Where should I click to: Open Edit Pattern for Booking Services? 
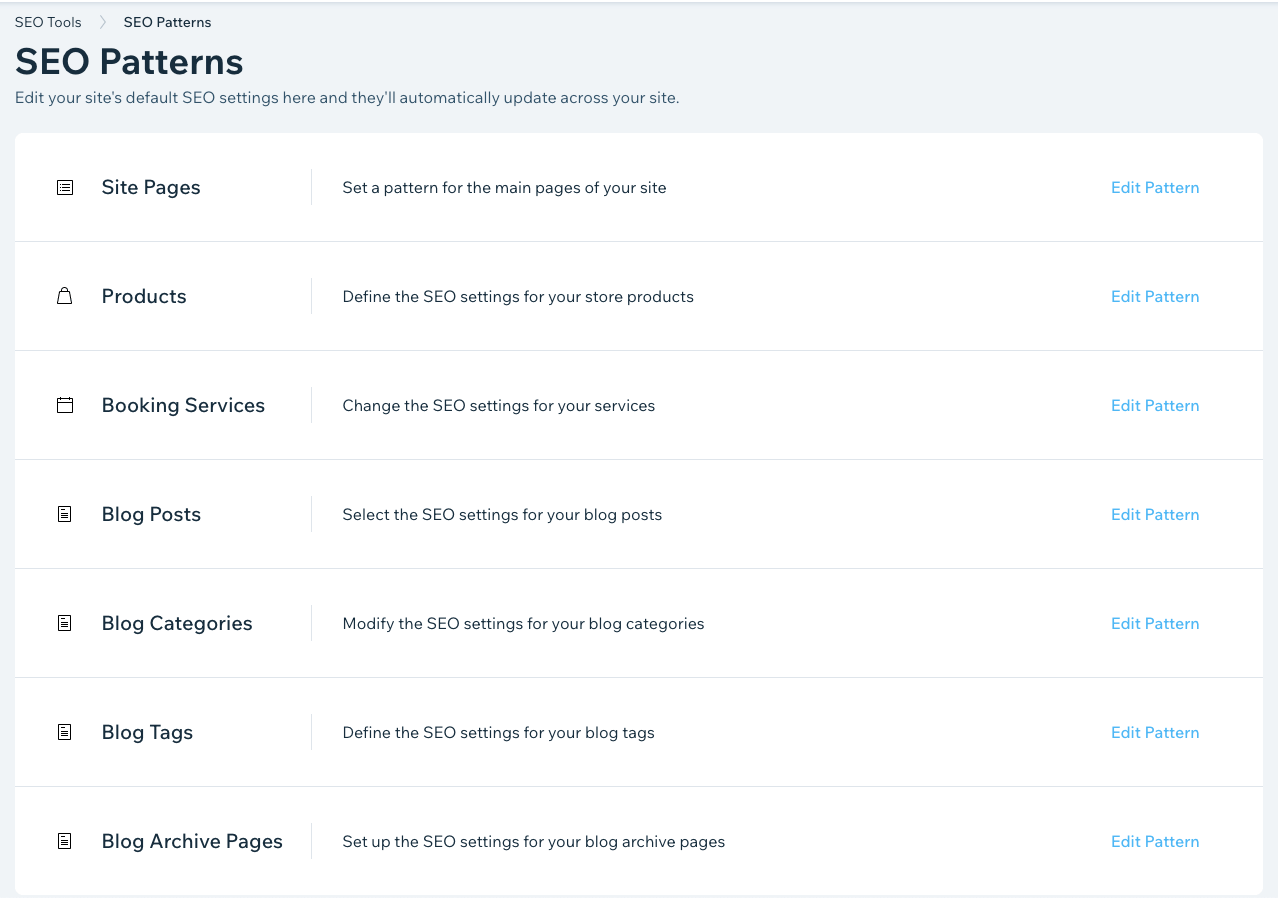click(x=1154, y=405)
